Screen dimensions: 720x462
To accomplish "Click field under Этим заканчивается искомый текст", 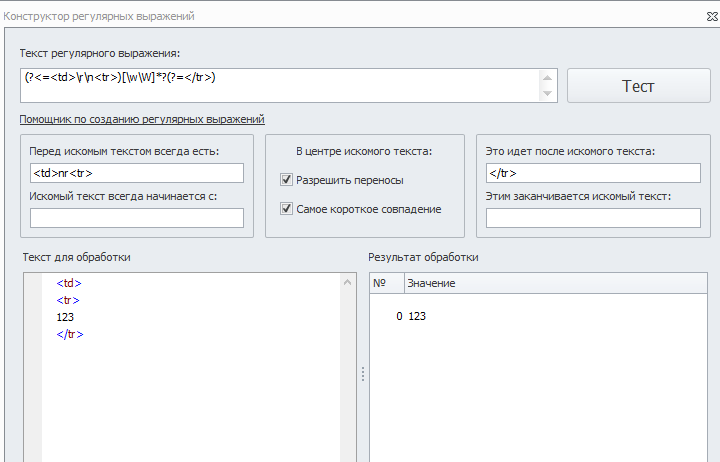I will (x=593, y=218).
